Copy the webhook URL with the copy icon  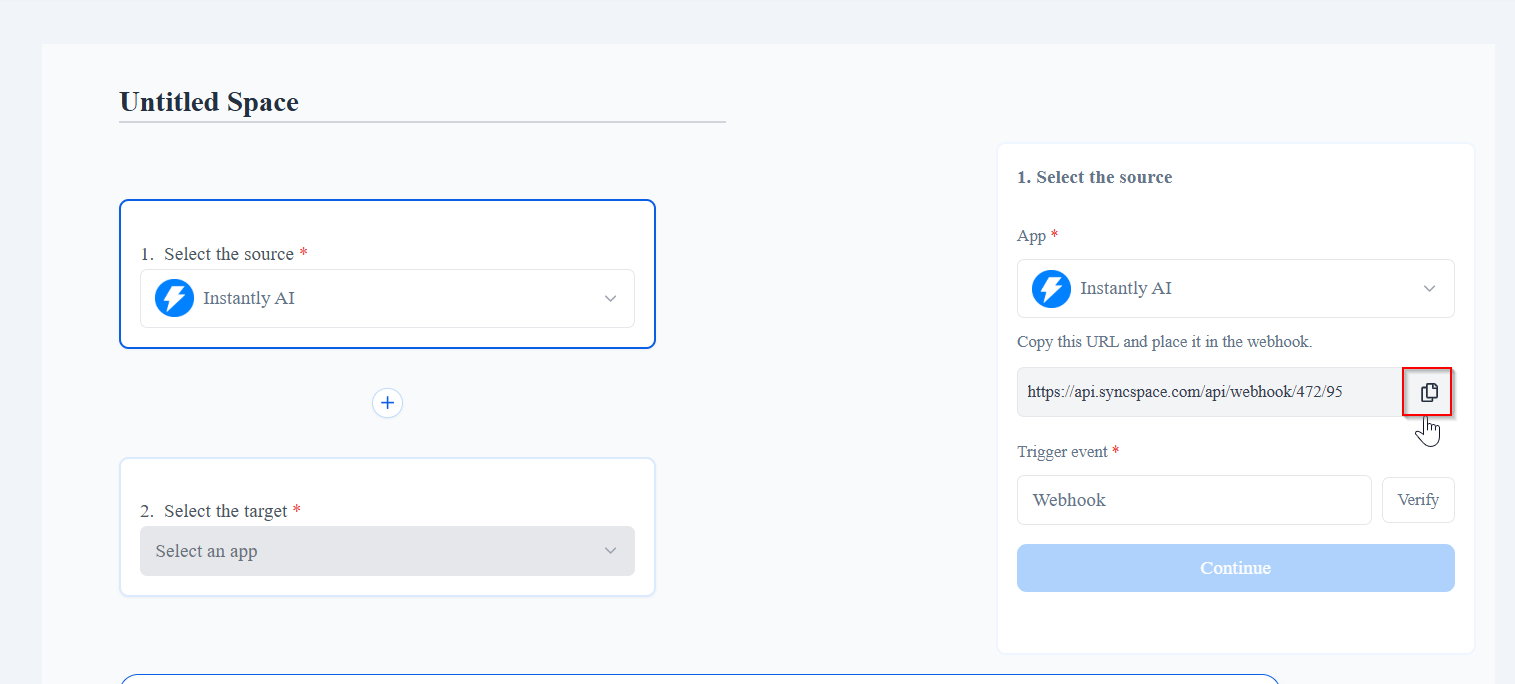(x=1429, y=392)
